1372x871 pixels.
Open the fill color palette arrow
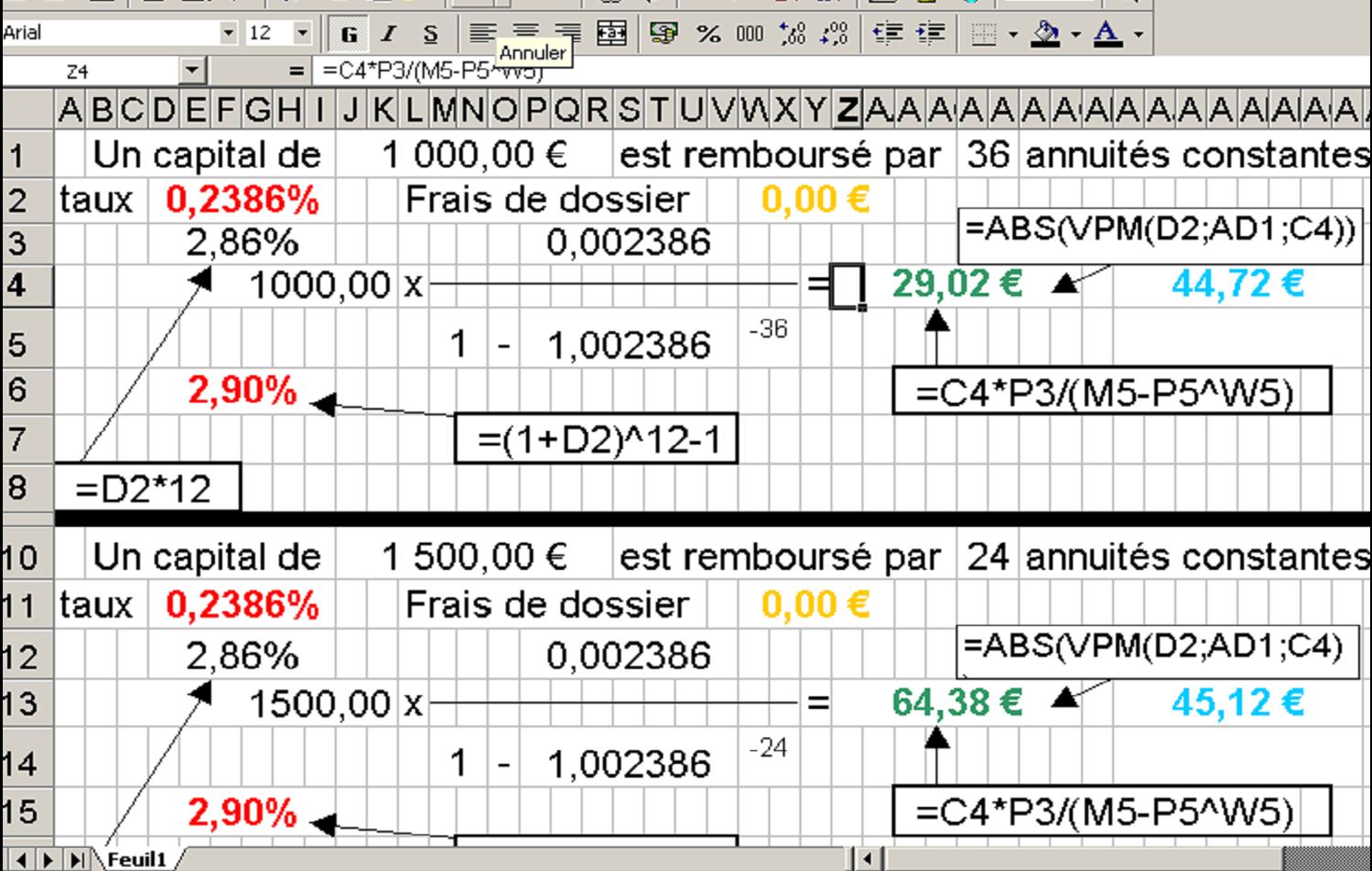click(1076, 35)
